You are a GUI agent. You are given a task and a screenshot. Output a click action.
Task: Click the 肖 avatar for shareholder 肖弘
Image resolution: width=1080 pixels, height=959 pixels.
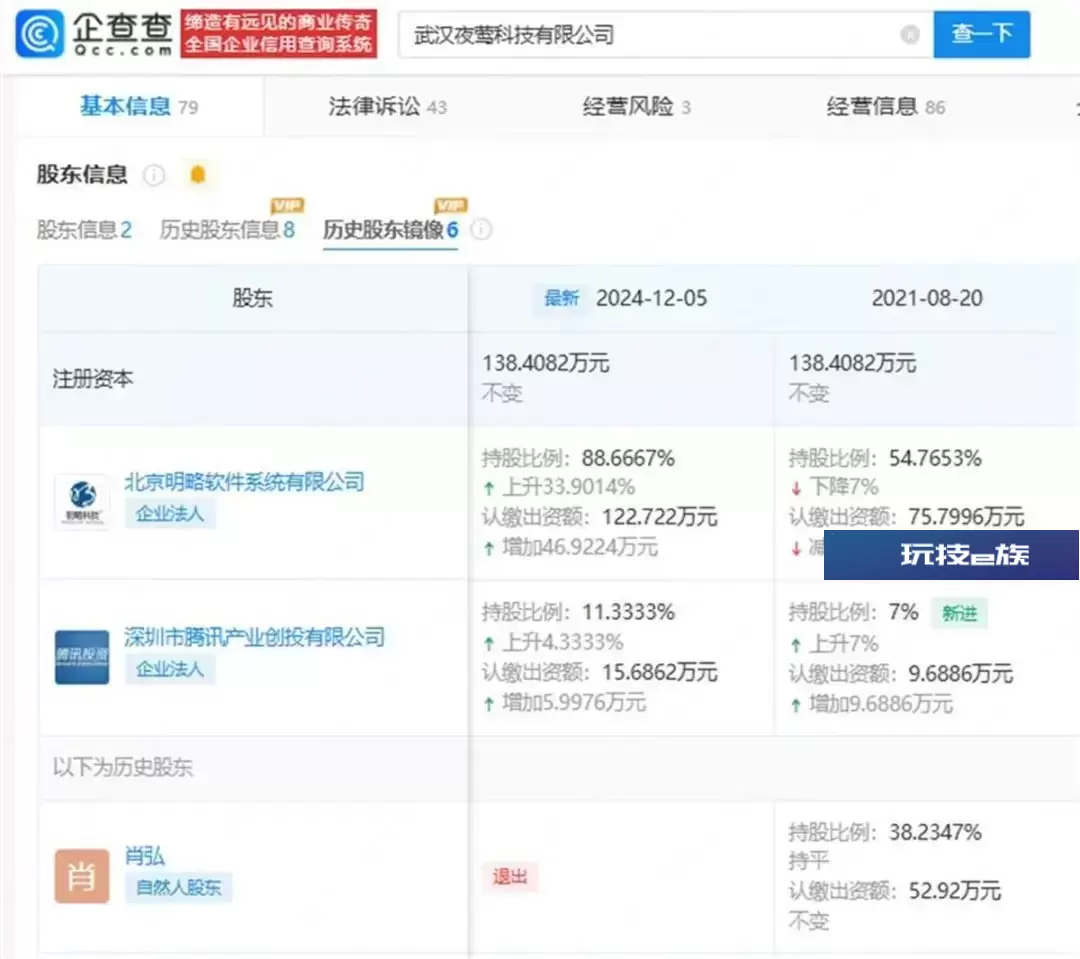pos(82,876)
